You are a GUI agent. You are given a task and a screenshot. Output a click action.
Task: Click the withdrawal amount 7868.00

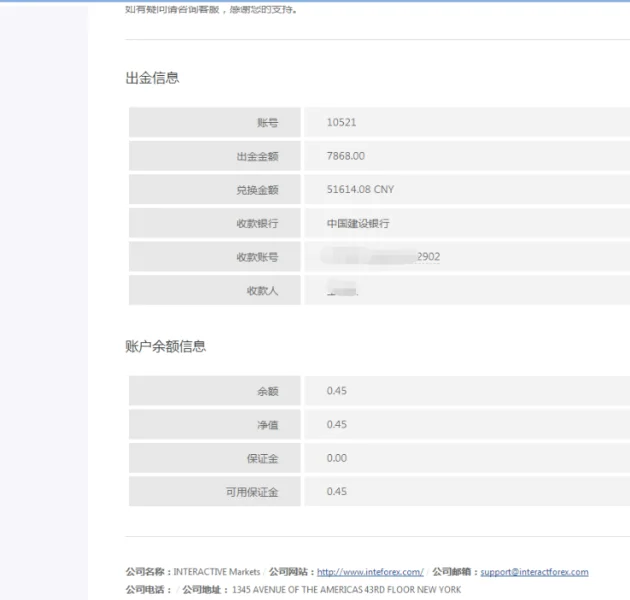(346, 156)
